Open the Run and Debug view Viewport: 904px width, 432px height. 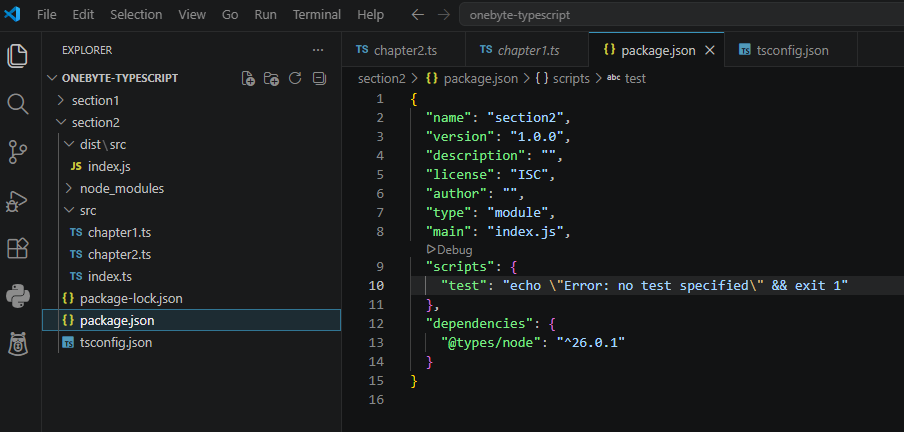(17, 201)
